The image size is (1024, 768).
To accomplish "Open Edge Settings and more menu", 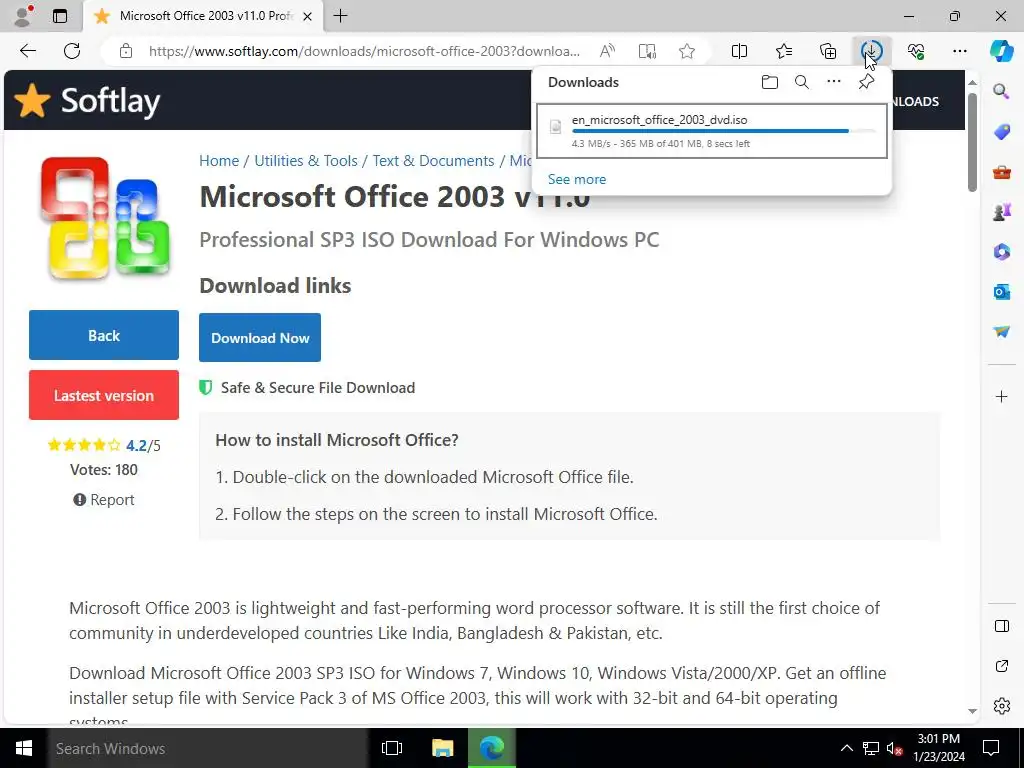I will (959, 51).
